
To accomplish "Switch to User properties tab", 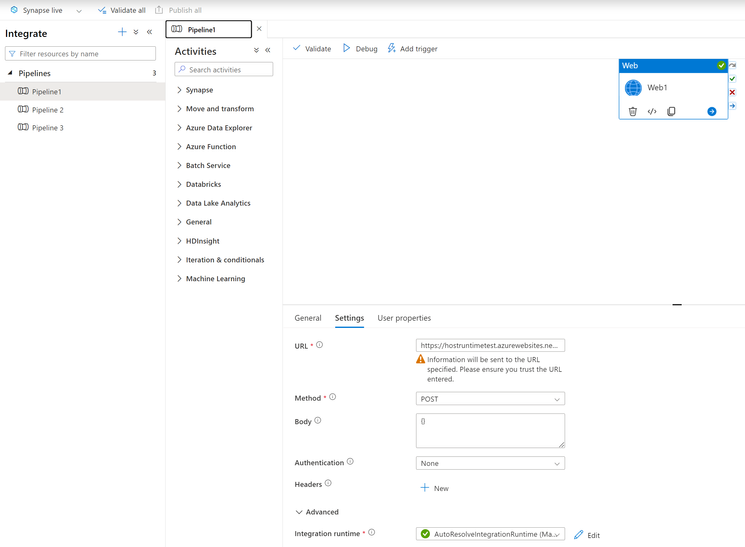I will (x=404, y=318).
